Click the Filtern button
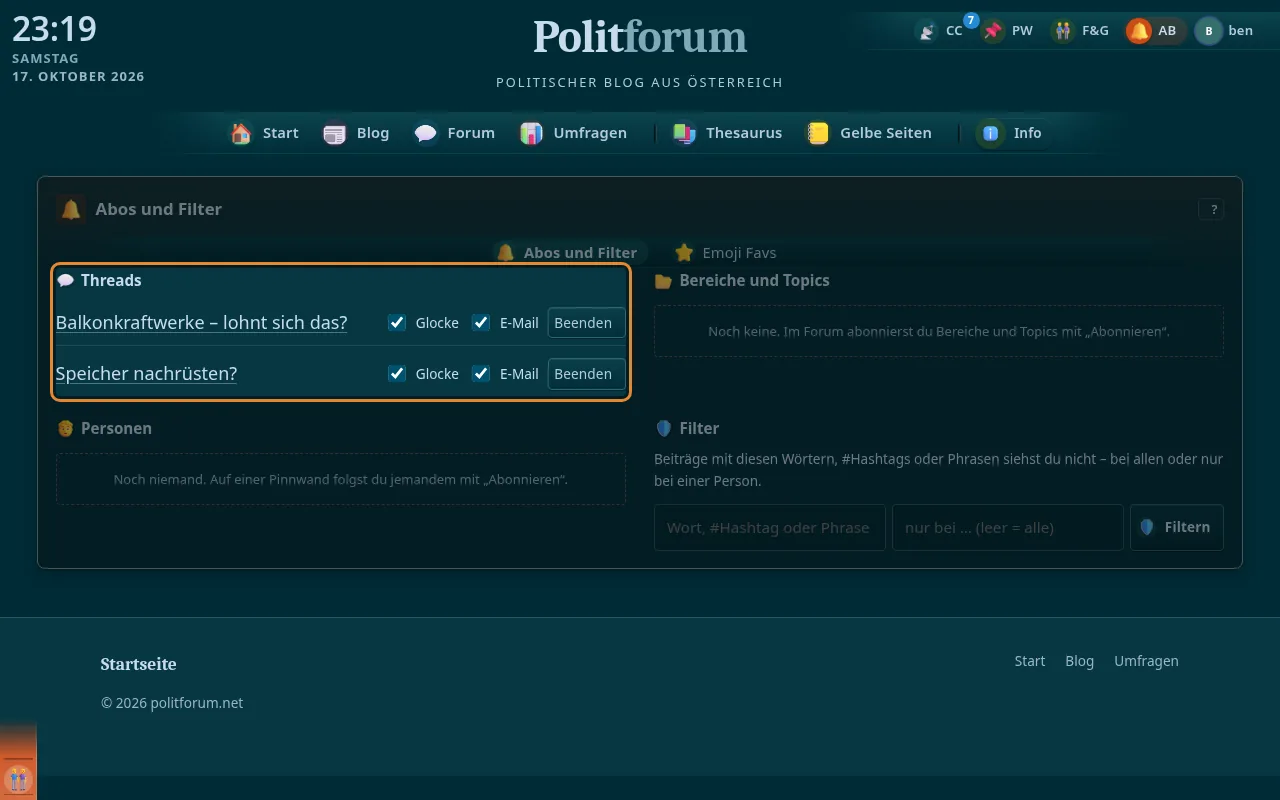Screen dimensions: 1280x800 coord(1176,527)
